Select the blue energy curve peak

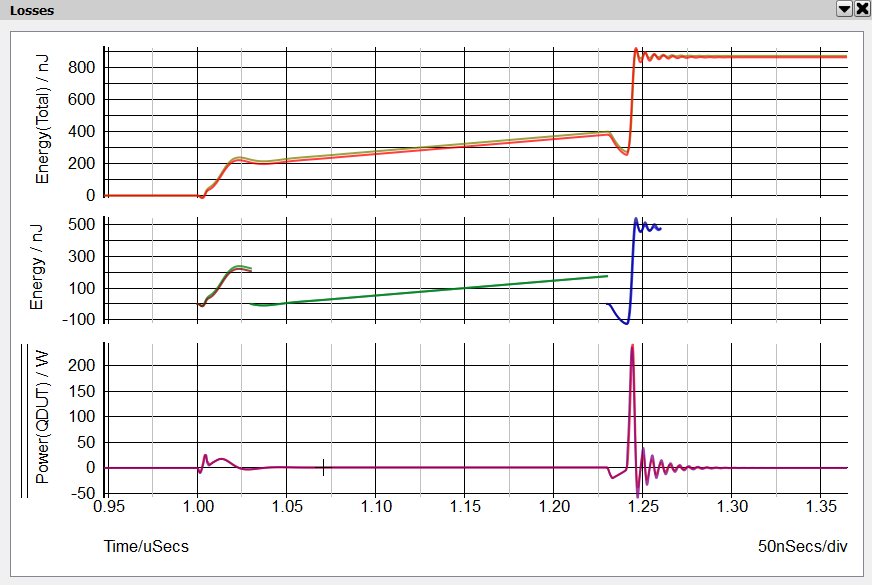[636, 220]
